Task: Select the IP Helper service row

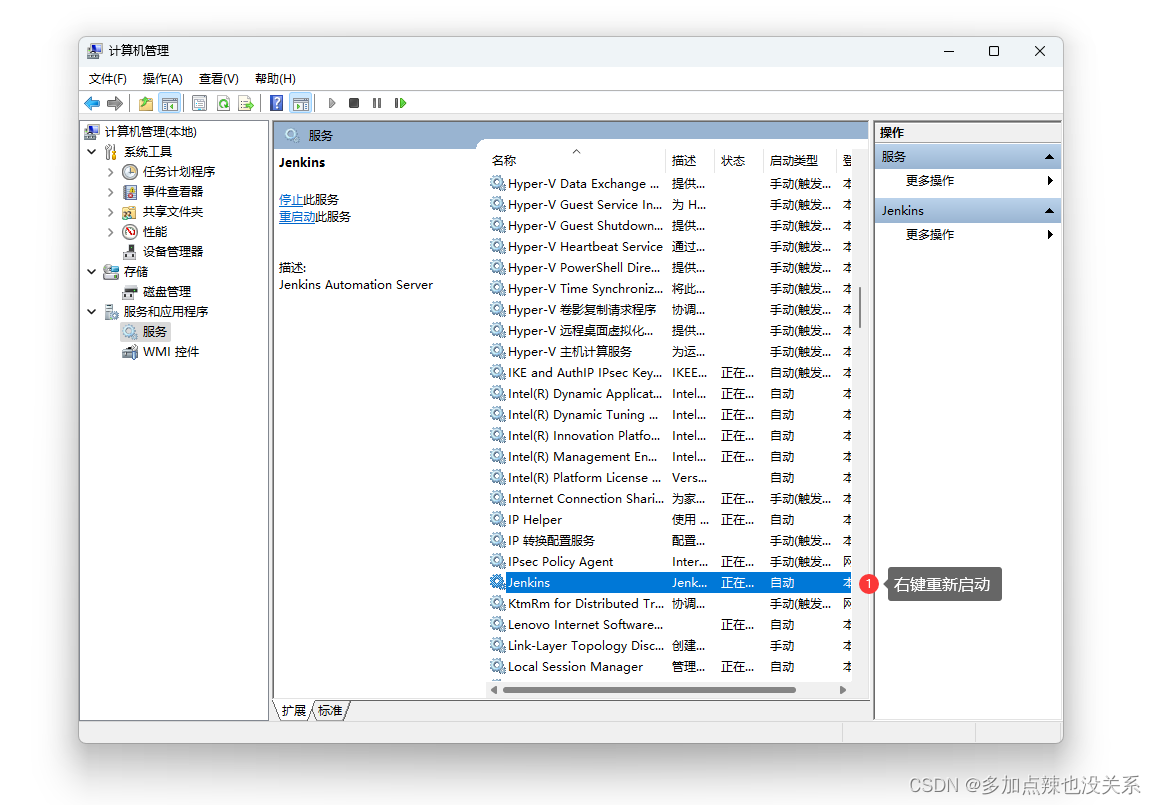Action: [x=535, y=520]
